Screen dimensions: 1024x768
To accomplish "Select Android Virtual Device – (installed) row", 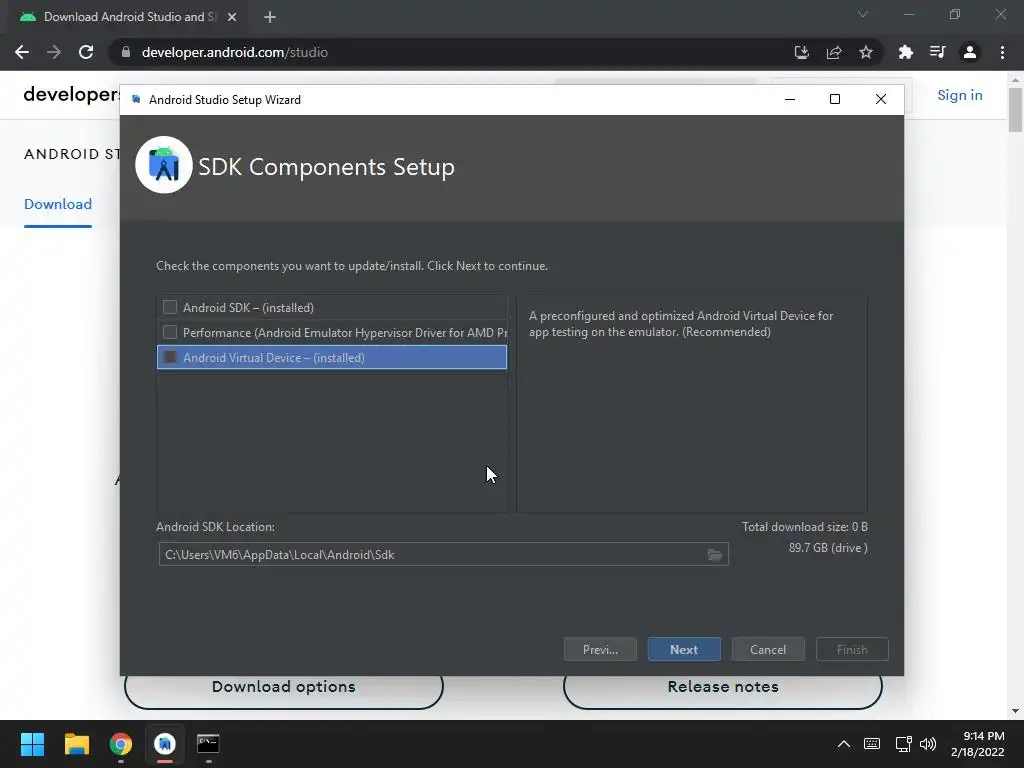I will [332, 357].
